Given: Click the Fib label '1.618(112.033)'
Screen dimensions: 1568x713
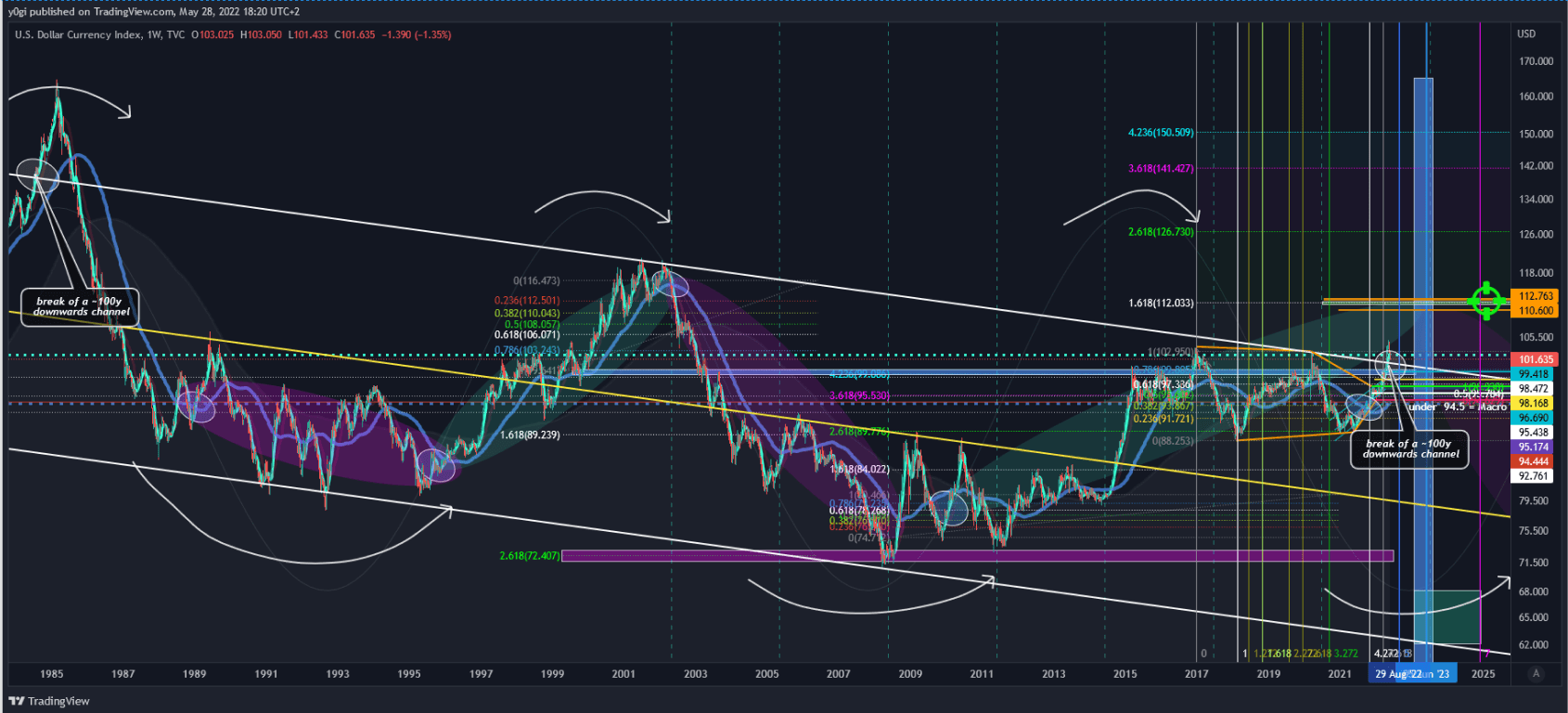Looking at the screenshot, I should click(x=1161, y=304).
